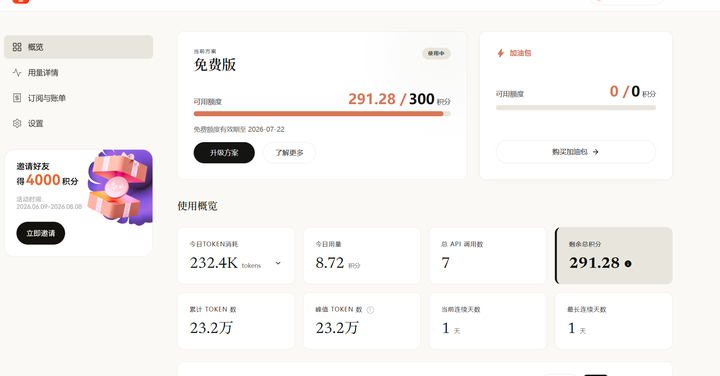Open the 概览 overview menu item
Screen dimensions: 720x376
tap(79, 47)
